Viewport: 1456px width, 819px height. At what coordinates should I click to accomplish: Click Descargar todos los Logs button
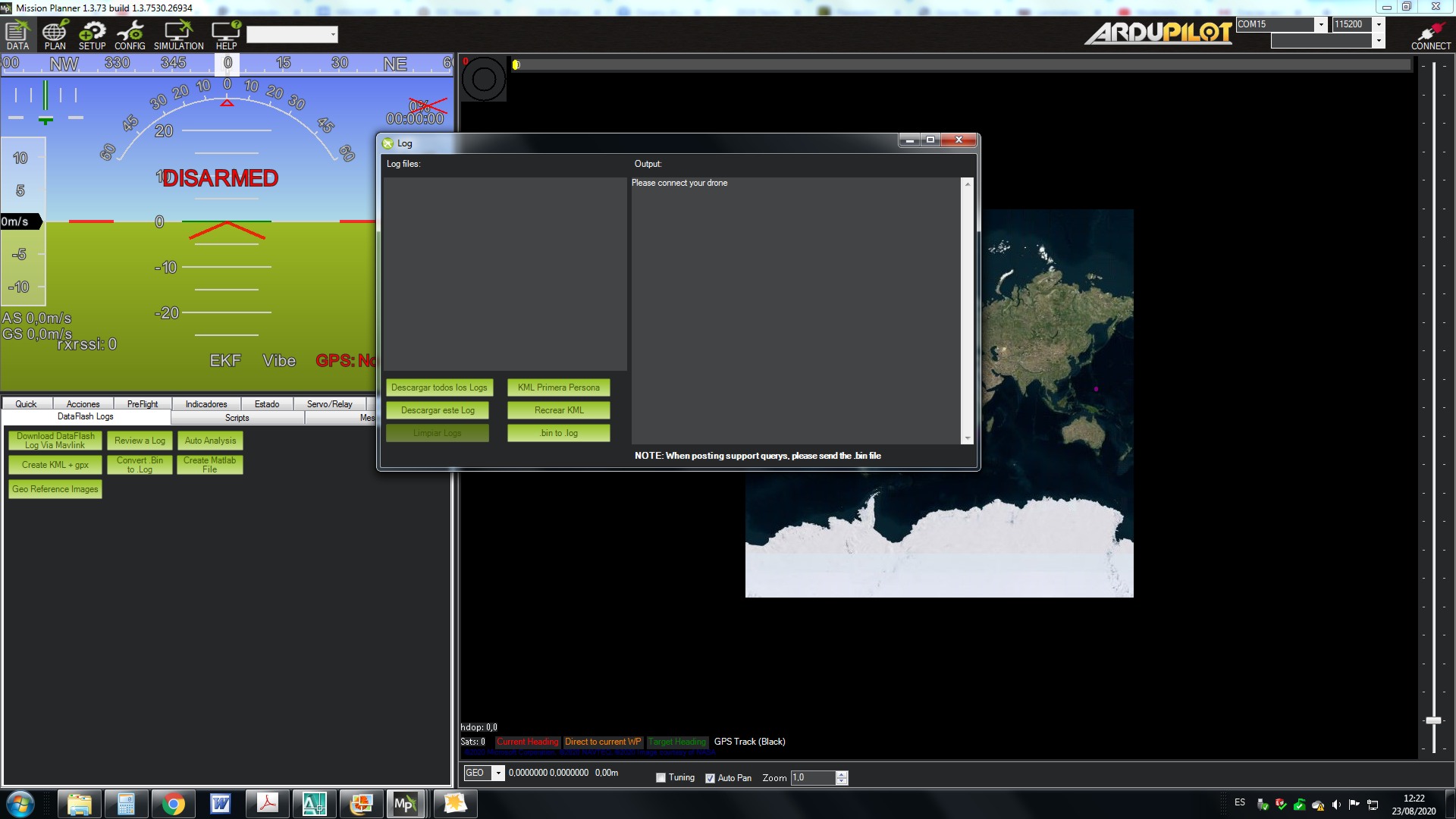coord(439,388)
